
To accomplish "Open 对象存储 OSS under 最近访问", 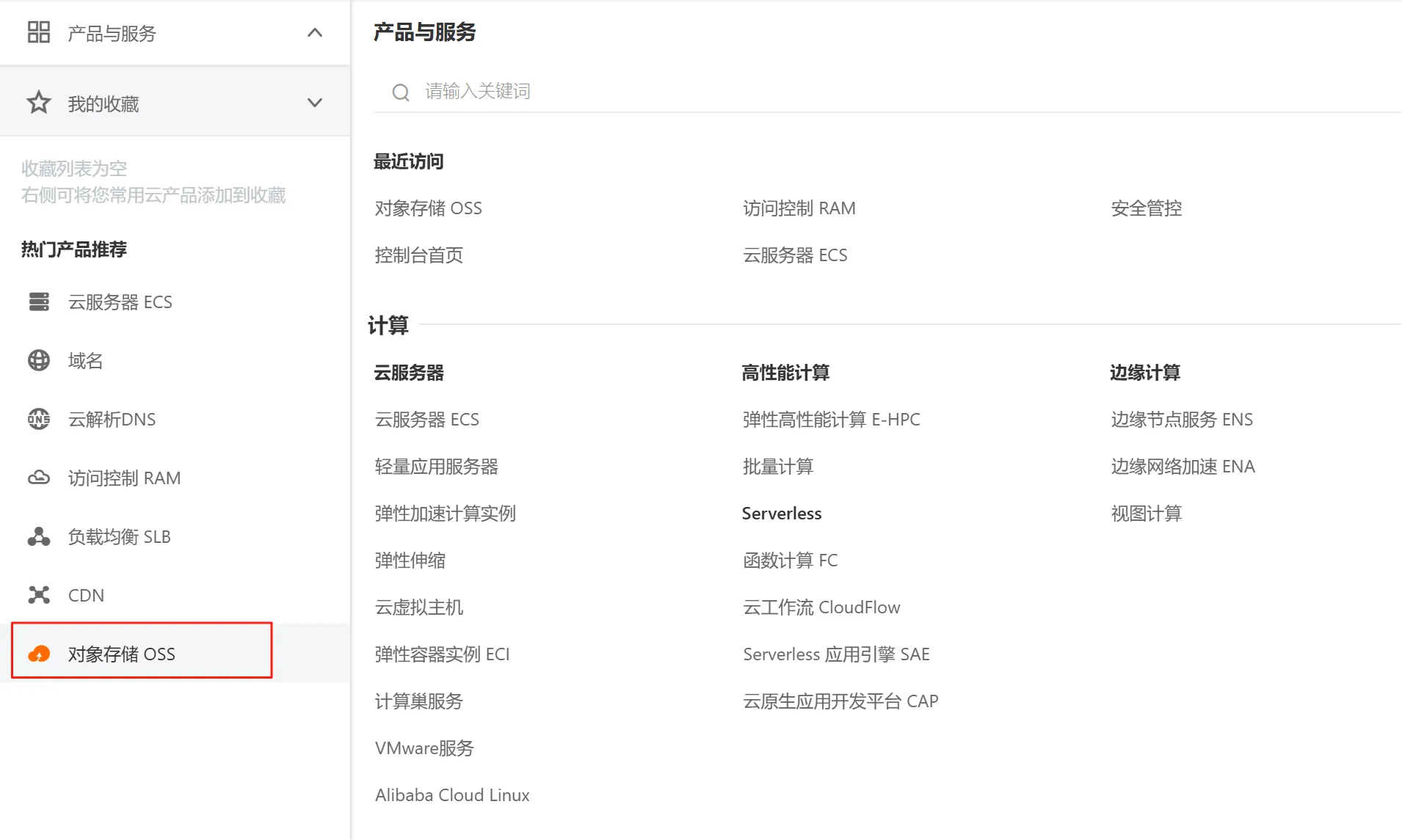I will click(429, 208).
